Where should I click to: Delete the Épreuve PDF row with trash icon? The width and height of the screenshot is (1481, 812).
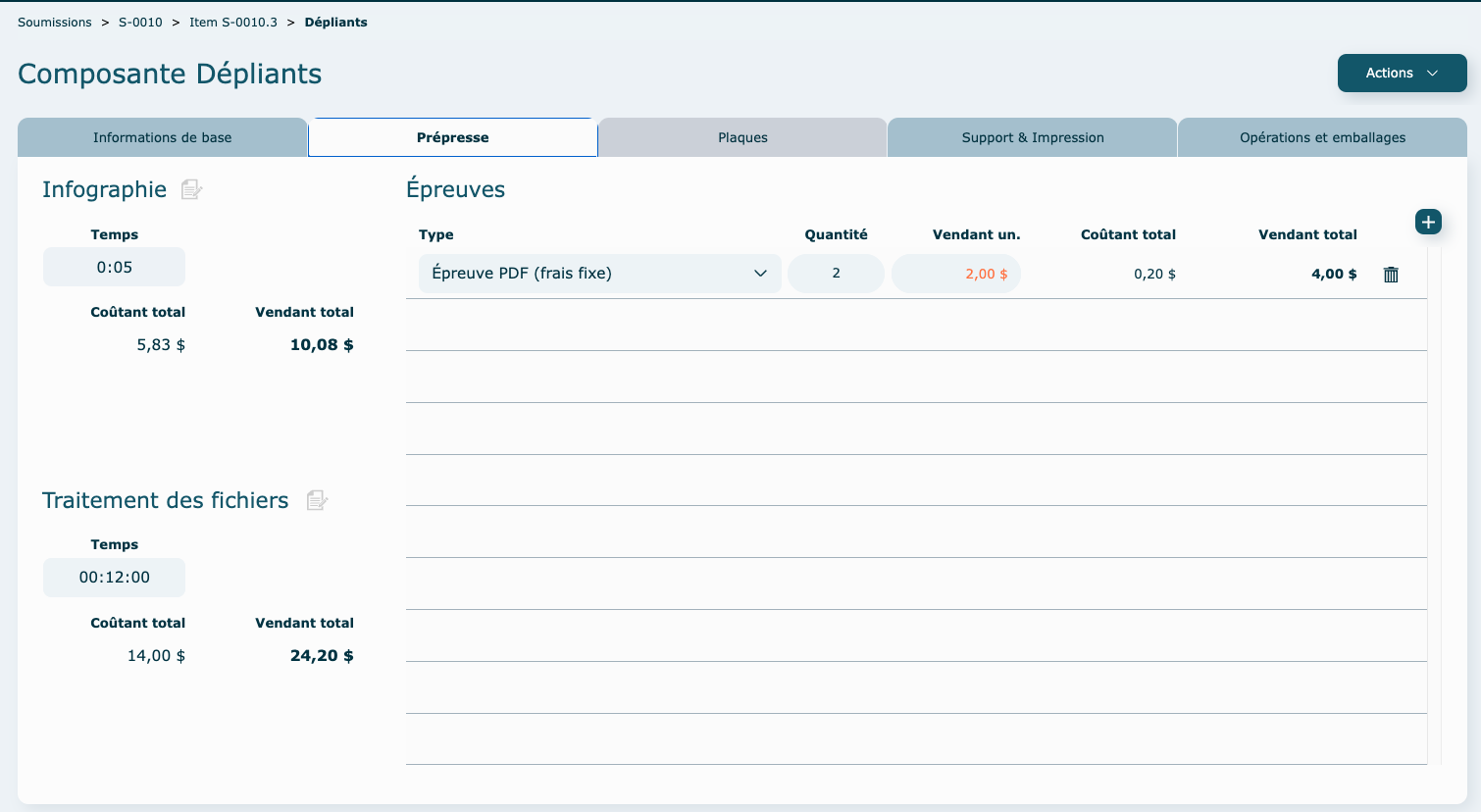(1390, 275)
